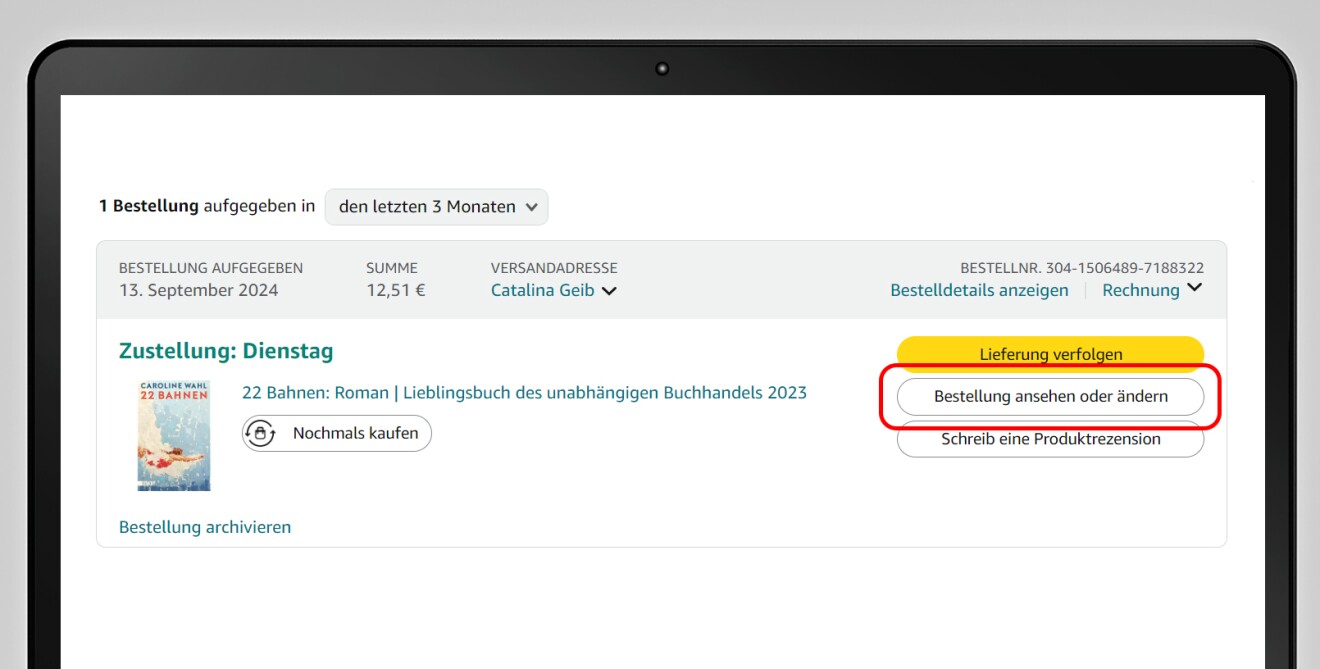1320x669 pixels.
Task: Click the order total 12,51 €
Action: [x=395, y=291]
